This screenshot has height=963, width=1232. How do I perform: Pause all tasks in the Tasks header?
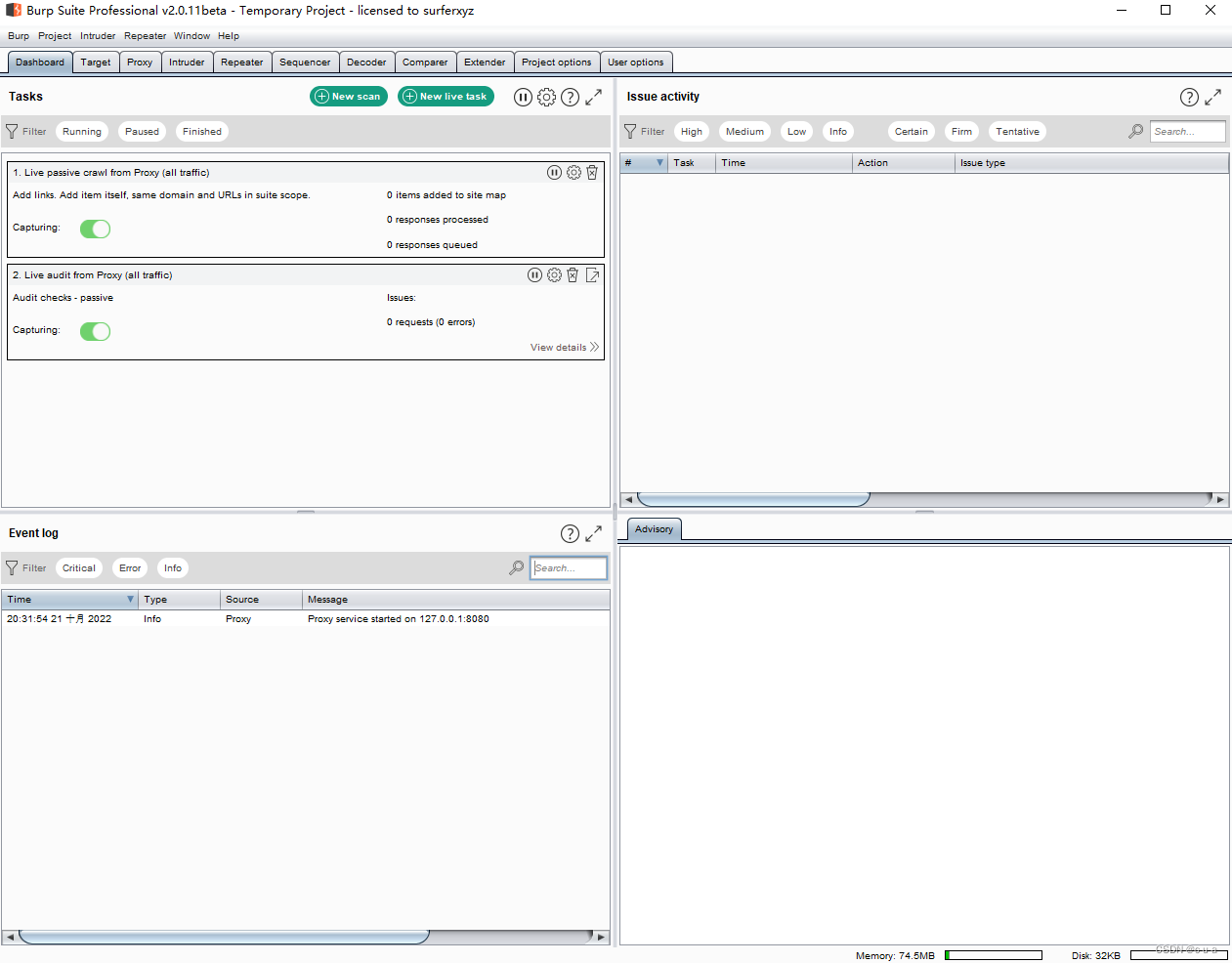pos(523,97)
